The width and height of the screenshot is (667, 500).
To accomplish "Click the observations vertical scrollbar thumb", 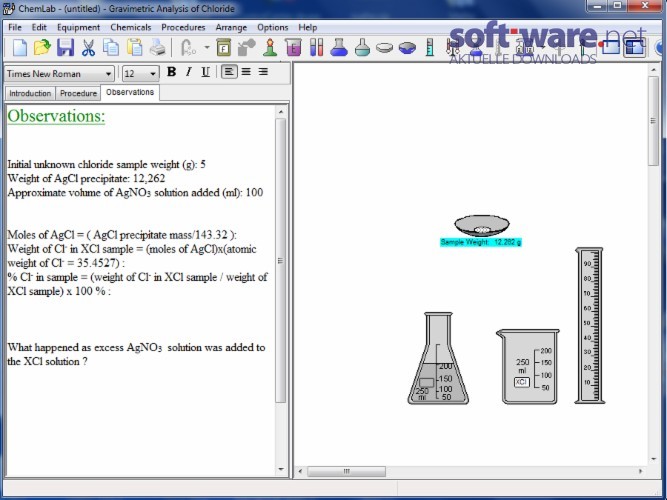I will click(x=281, y=260).
